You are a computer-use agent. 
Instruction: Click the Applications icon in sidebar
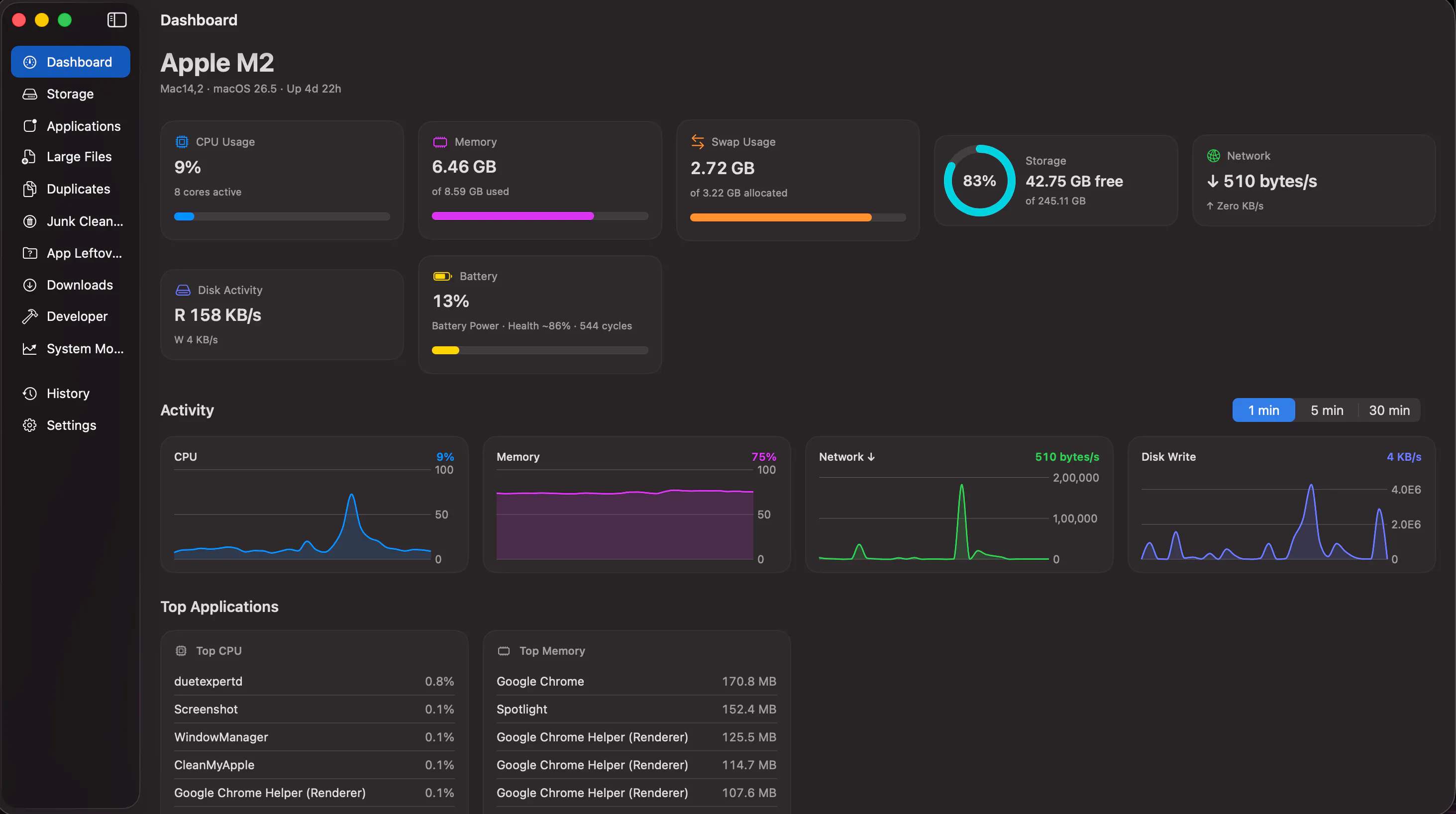(30, 125)
